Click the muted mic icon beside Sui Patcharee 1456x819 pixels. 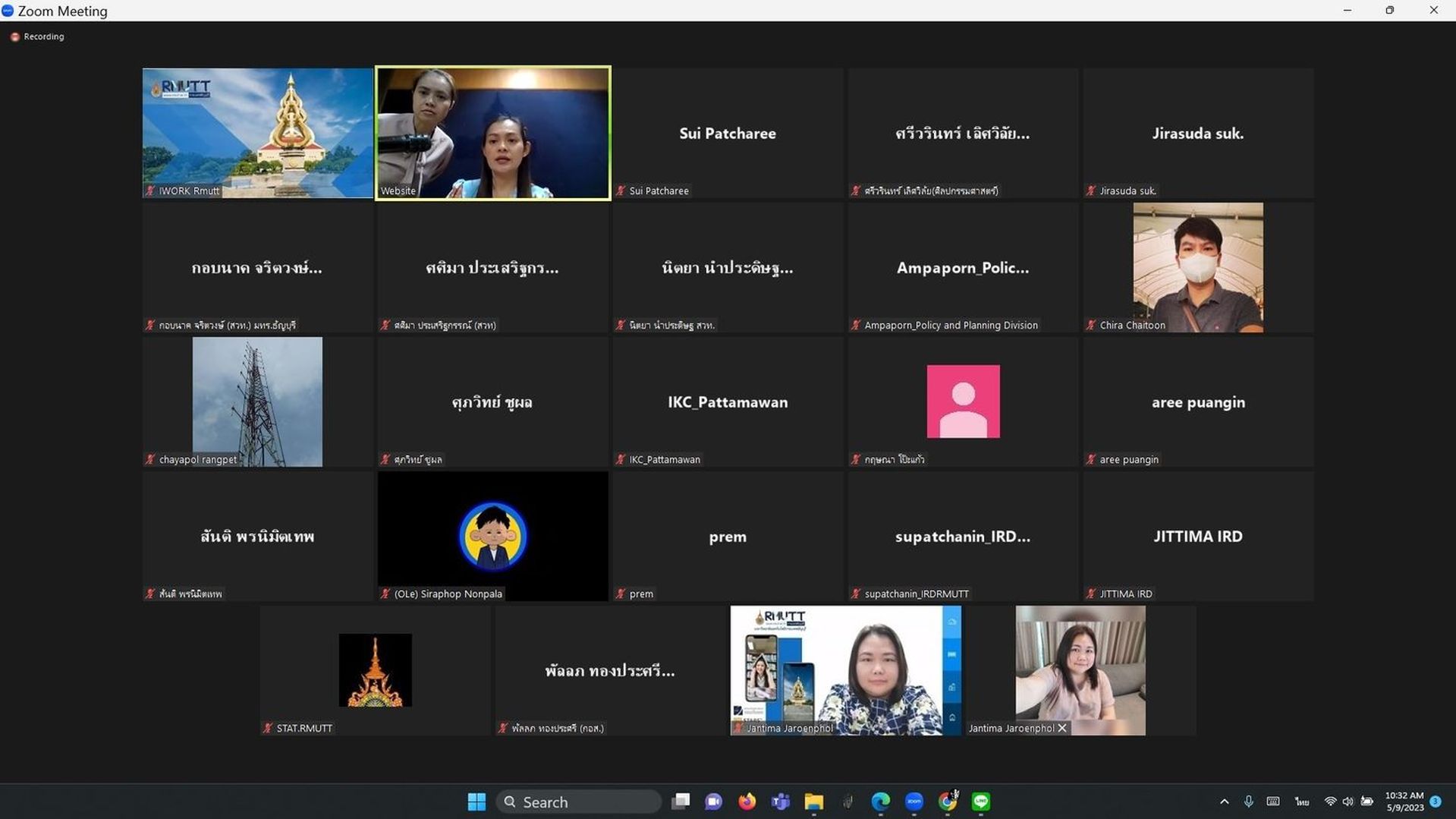tap(621, 191)
